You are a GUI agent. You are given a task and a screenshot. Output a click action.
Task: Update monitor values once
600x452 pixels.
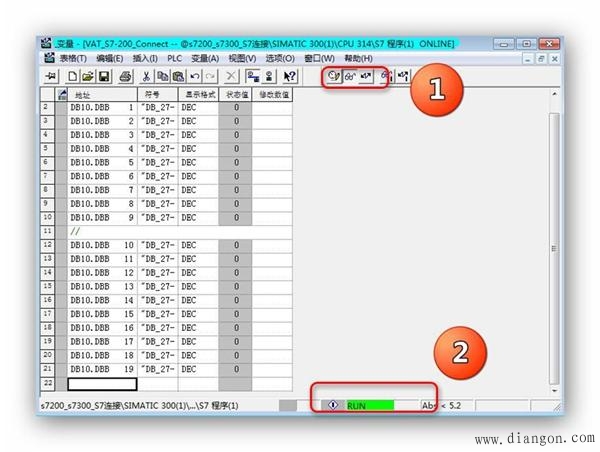387,76
